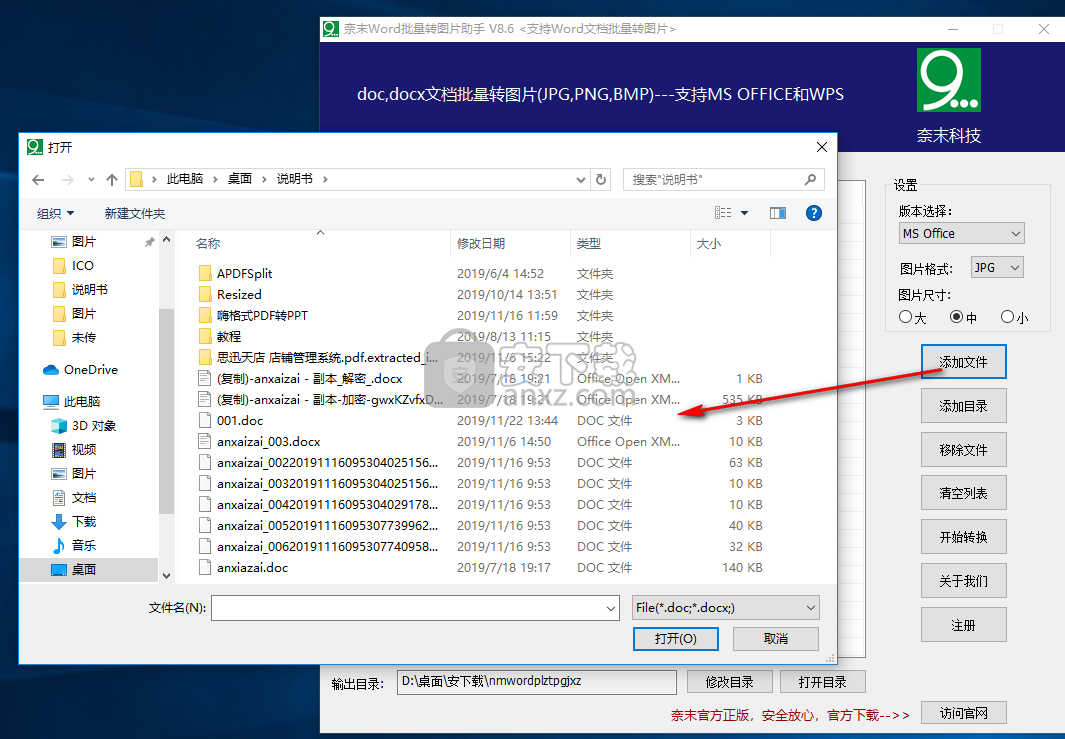Select the 嗨格式PDF转PPT folder
Image resolution: width=1065 pixels, height=739 pixels.
(x=262, y=315)
